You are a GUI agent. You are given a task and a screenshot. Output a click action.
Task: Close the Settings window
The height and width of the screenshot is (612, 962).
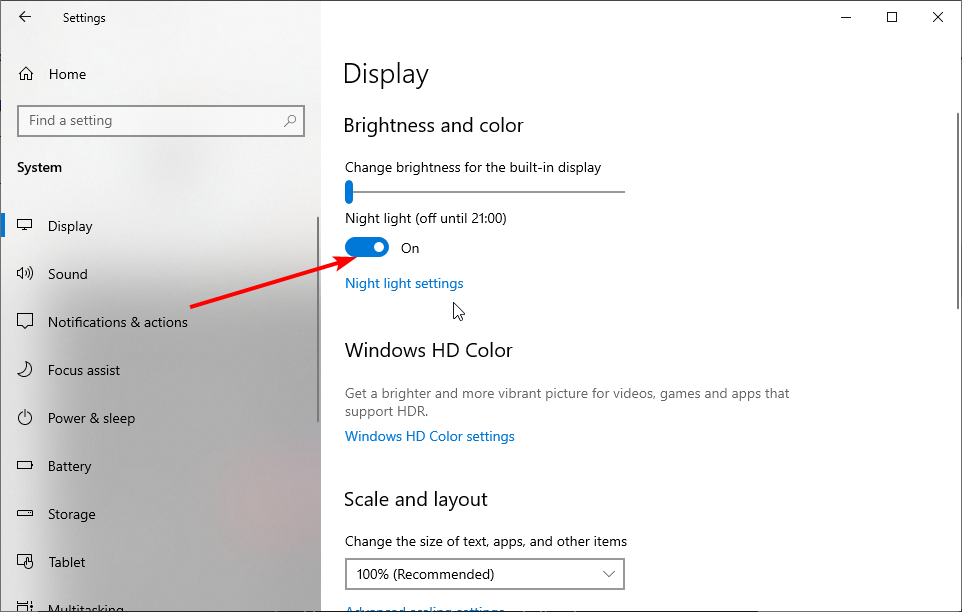pos(938,17)
